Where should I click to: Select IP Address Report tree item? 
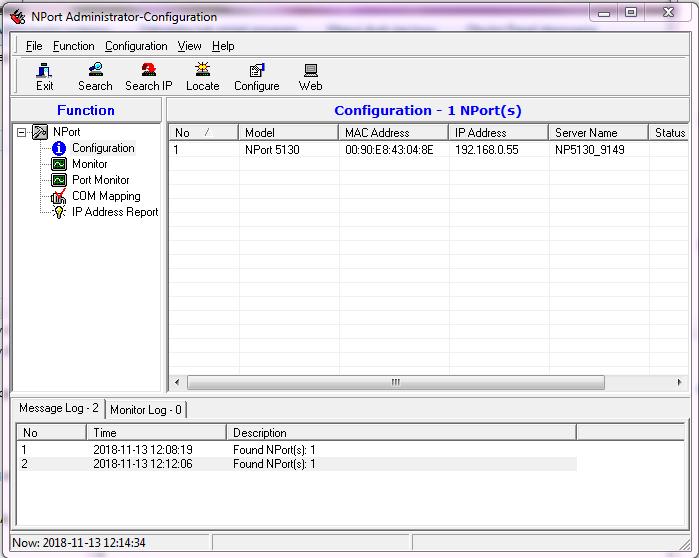[115, 212]
